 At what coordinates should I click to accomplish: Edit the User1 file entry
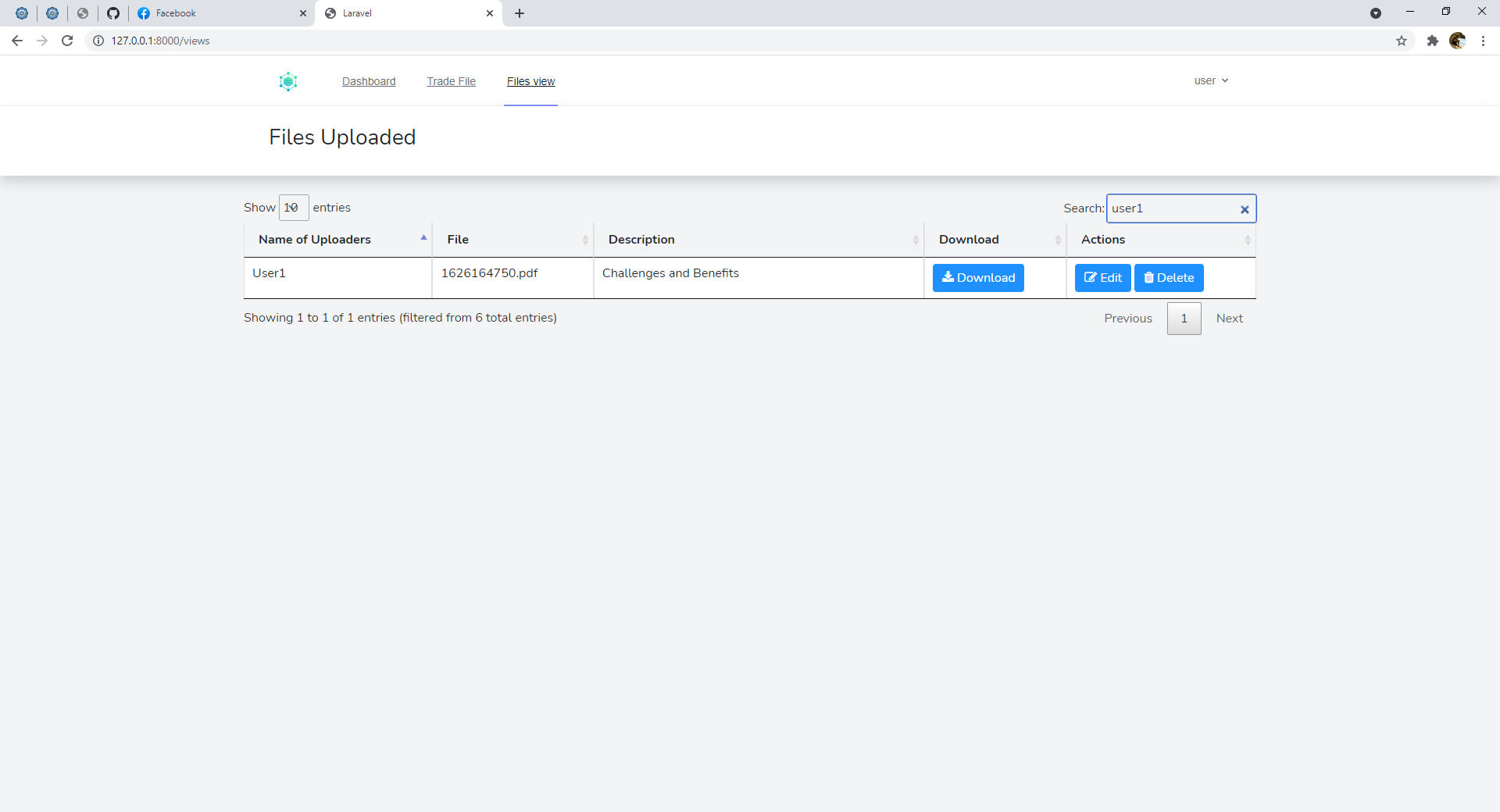(x=1102, y=278)
